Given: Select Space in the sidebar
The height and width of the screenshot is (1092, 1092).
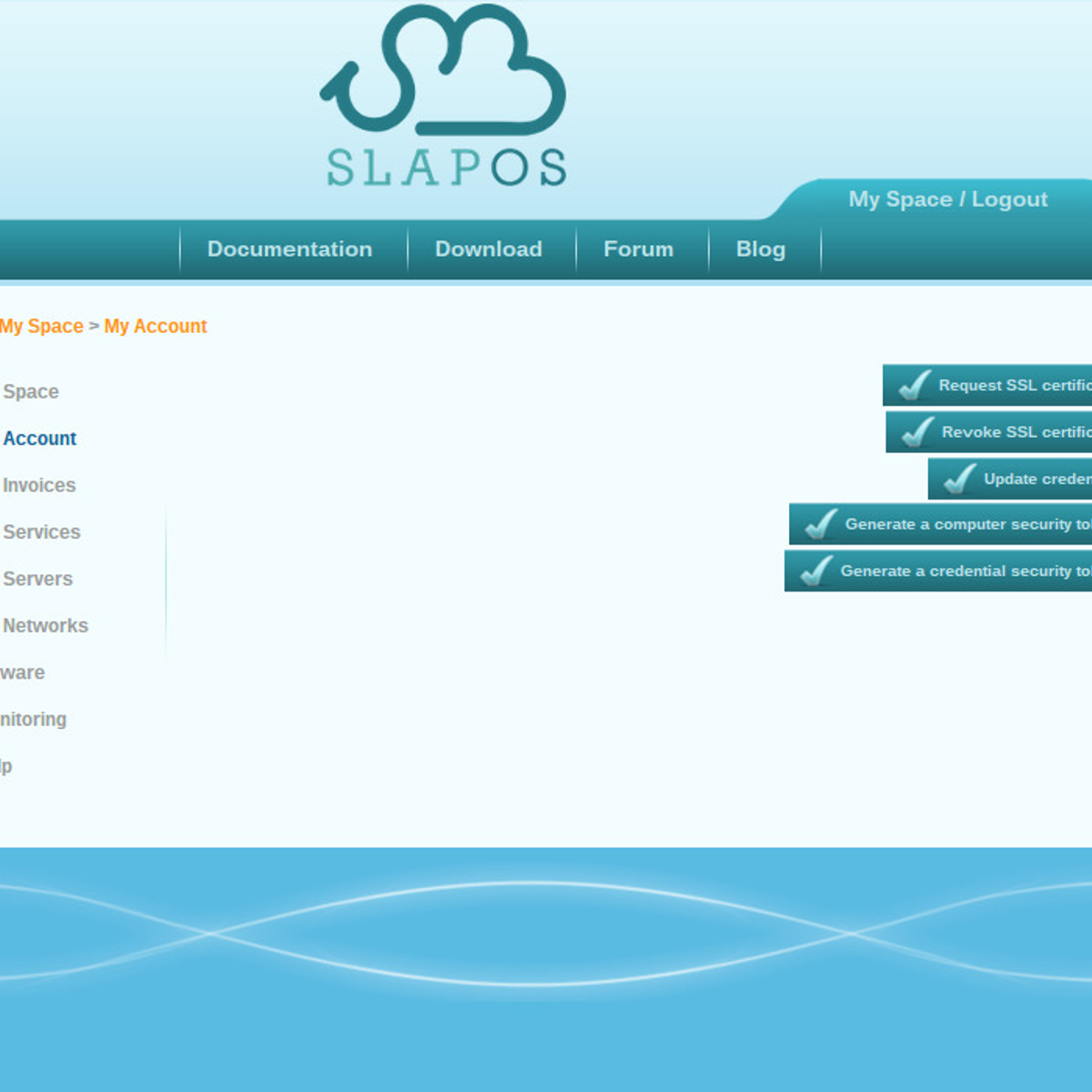Looking at the screenshot, I should 30,391.
